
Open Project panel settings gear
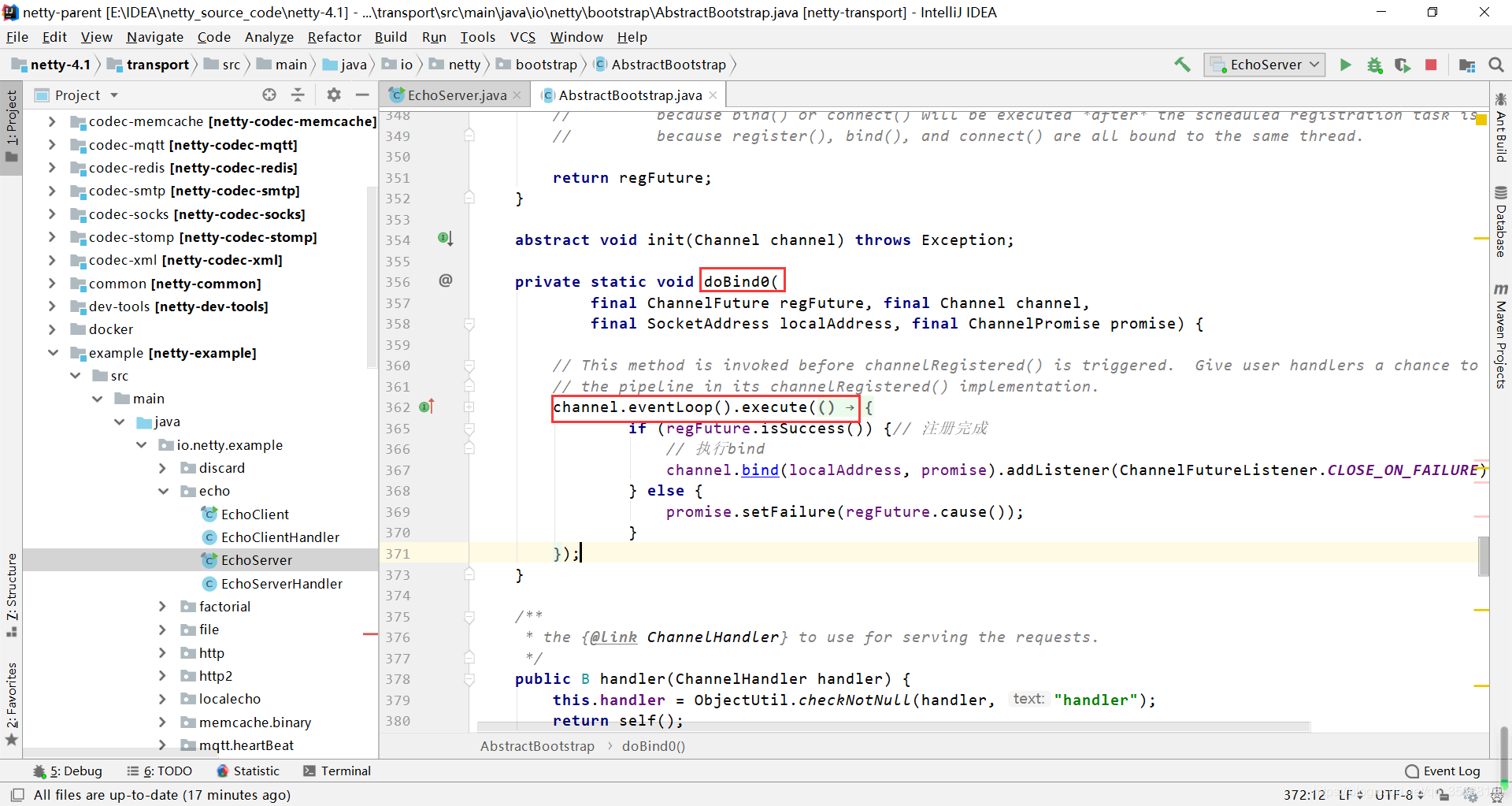click(334, 95)
